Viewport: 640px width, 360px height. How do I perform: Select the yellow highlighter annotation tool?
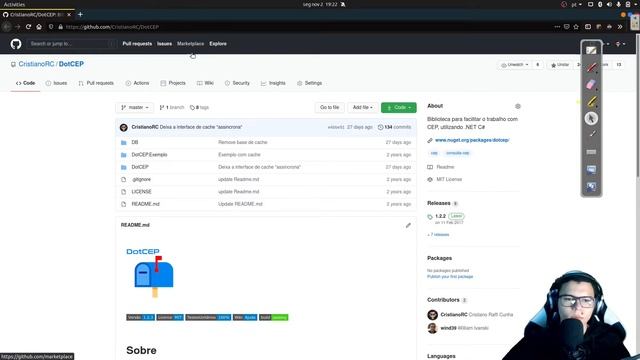[x=591, y=102]
